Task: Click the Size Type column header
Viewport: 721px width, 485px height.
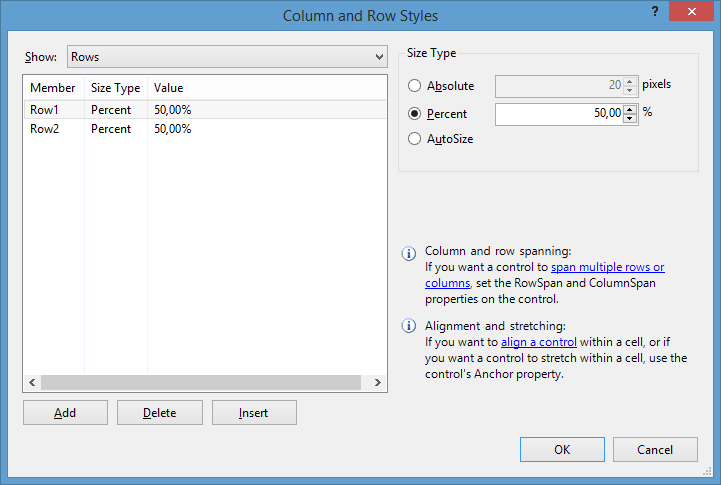Action: pyautogui.click(x=115, y=88)
